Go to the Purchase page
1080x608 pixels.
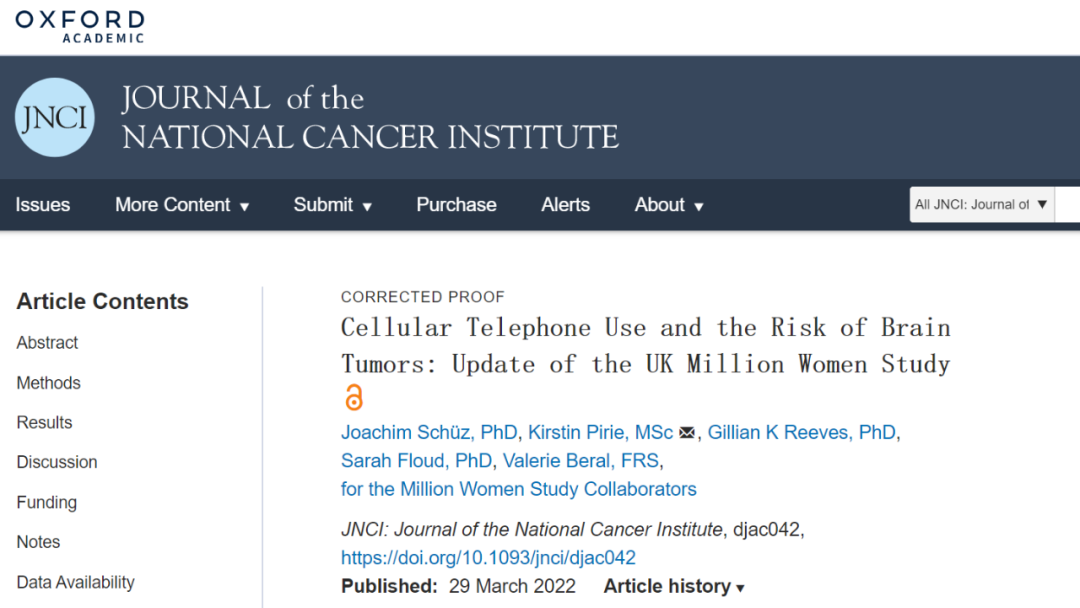click(456, 205)
